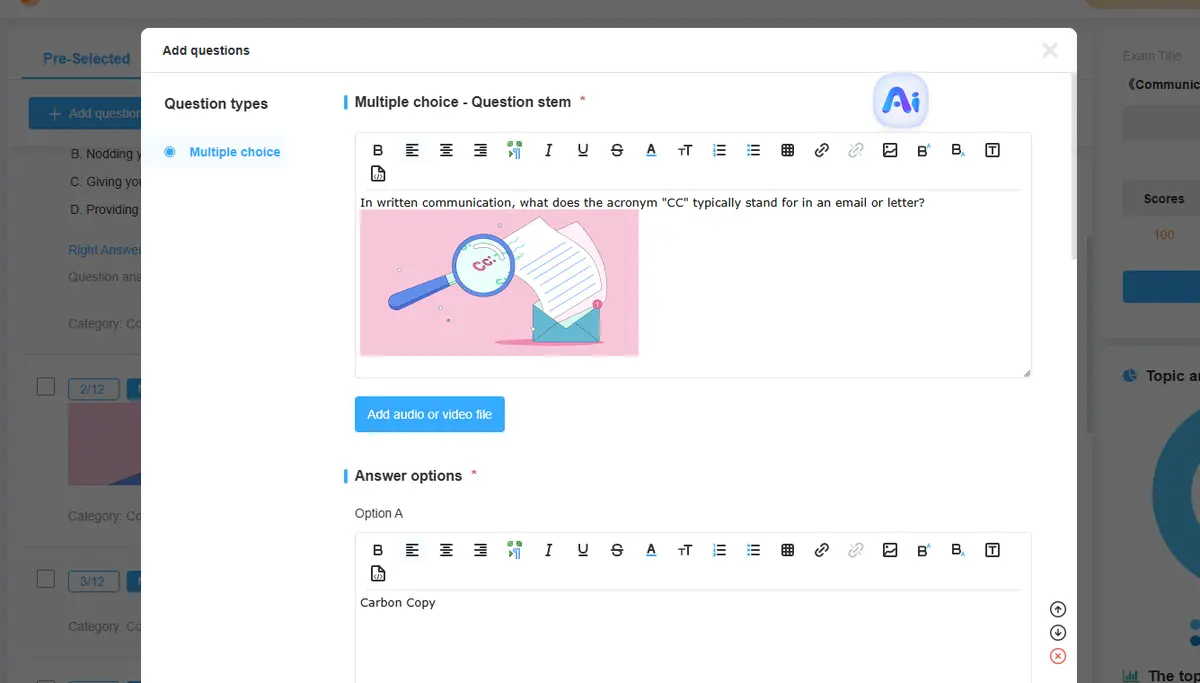Move Option A up
The image size is (1200, 683).
(x=1058, y=609)
